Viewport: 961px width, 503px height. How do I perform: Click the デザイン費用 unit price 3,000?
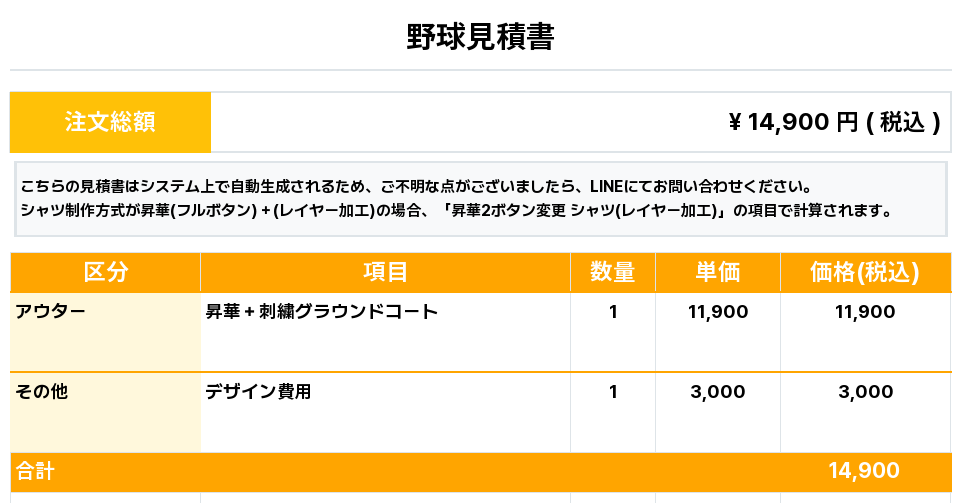click(718, 392)
